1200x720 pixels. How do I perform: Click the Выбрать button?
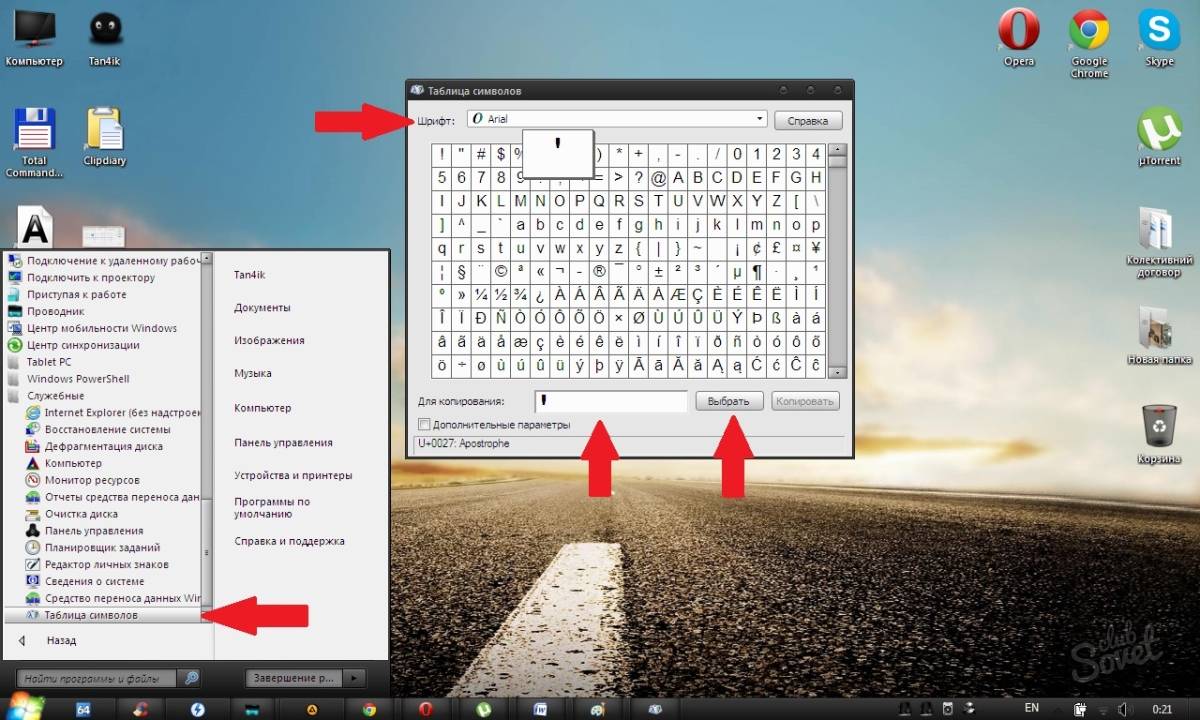728,401
